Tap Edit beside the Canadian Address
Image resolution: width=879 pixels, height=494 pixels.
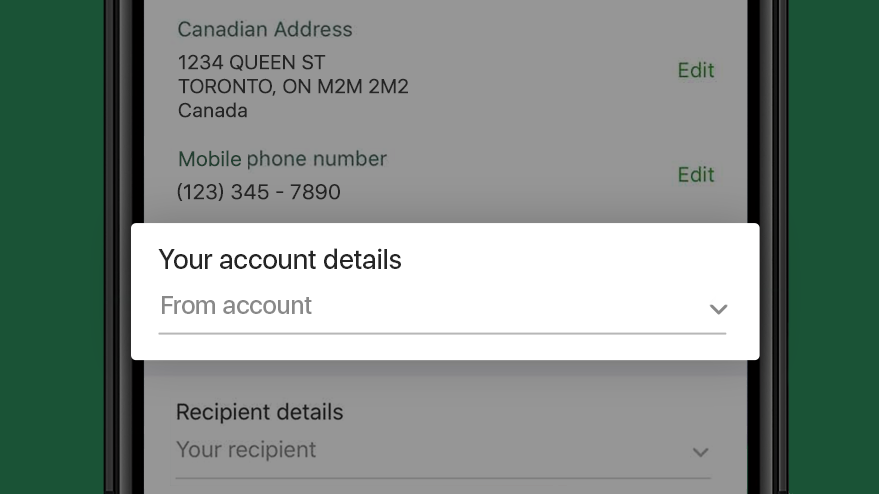click(696, 70)
